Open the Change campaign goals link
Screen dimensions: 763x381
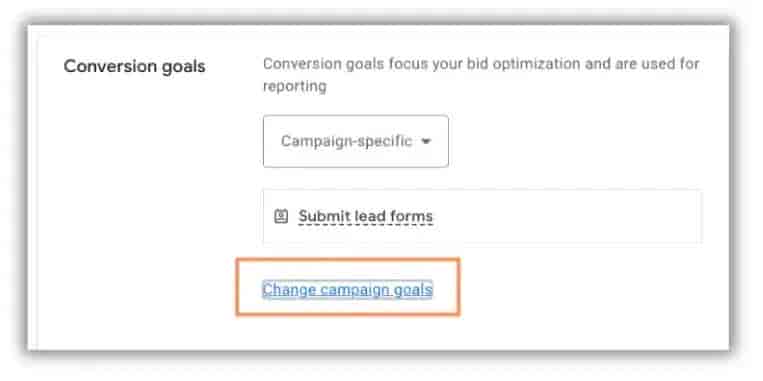[x=347, y=290]
